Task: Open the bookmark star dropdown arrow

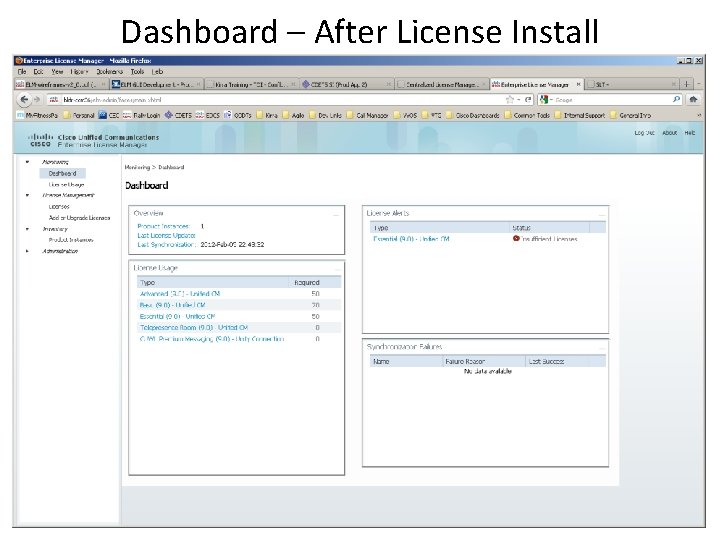Action: point(518,100)
